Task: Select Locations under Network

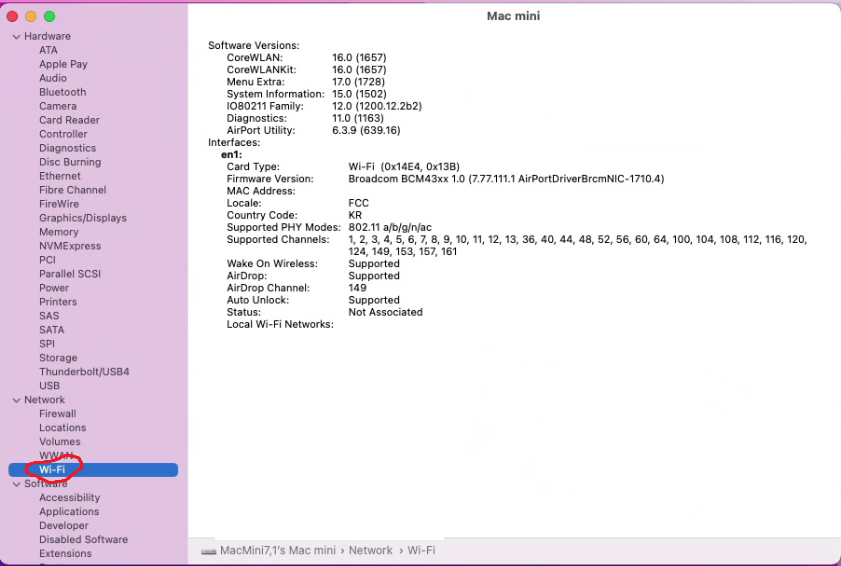Action: point(62,428)
